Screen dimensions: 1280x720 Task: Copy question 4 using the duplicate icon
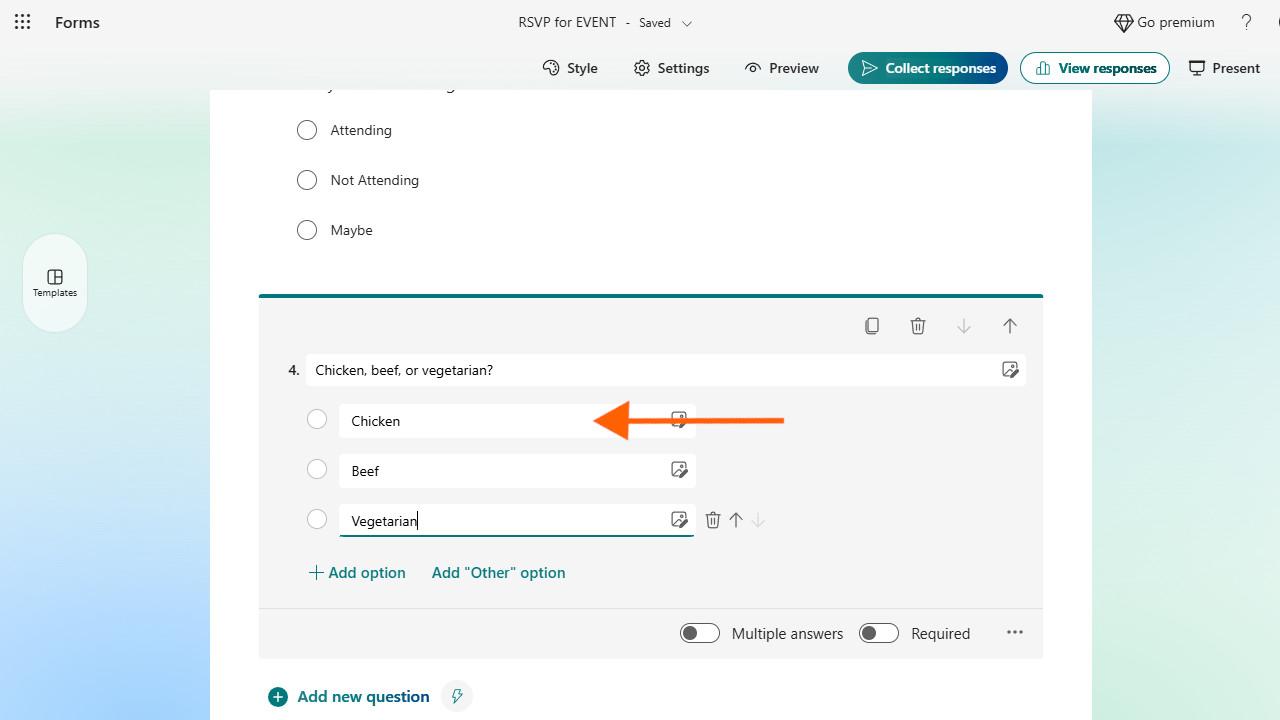coord(872,326)
